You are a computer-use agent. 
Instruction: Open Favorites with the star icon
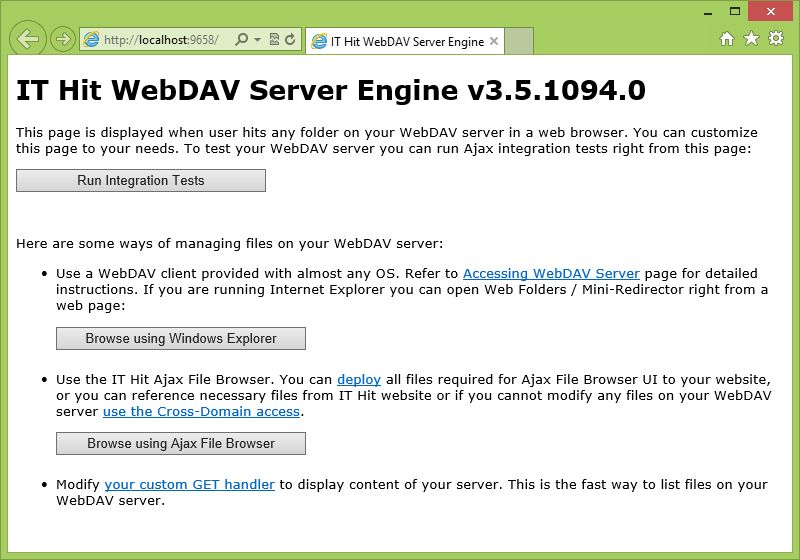coord(751,38)
